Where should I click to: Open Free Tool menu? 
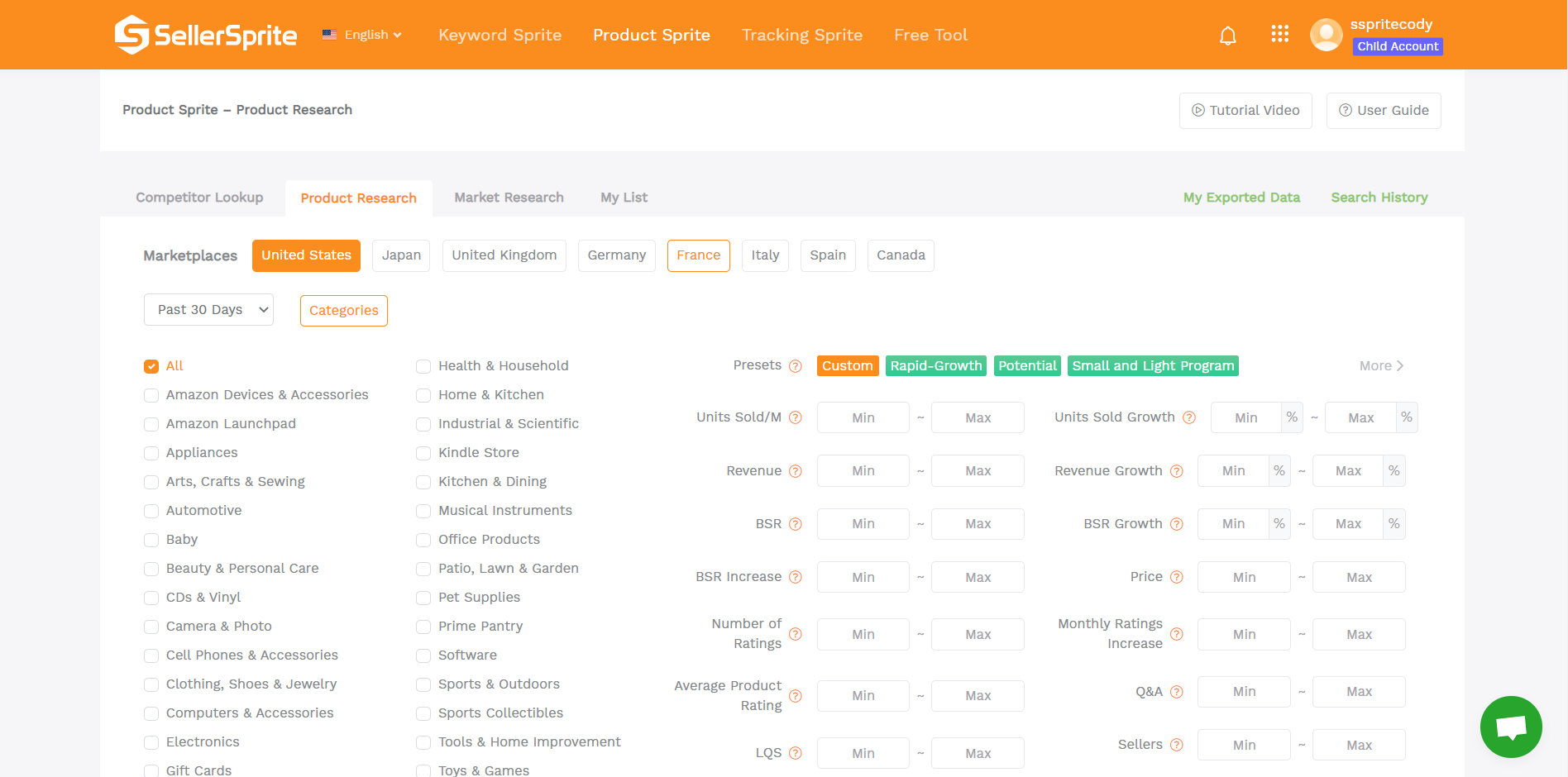point(930,35)
